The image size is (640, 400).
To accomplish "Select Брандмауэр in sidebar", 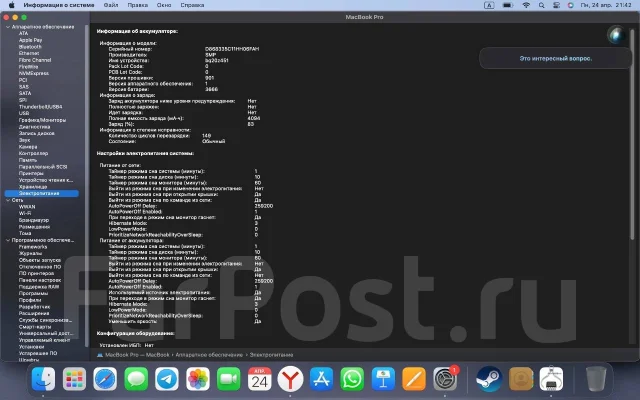I will [34, 220].
